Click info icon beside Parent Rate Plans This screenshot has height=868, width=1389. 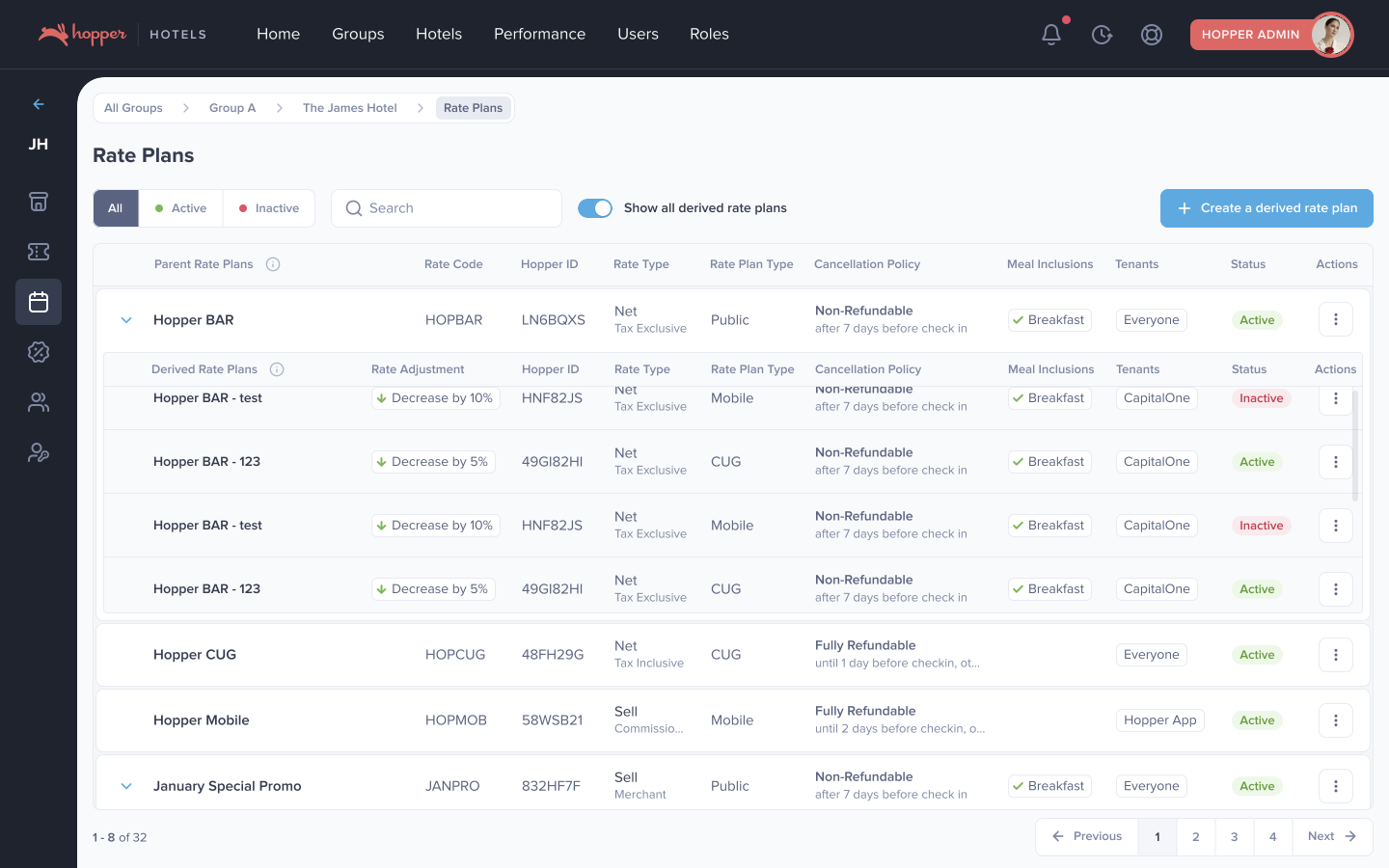273,264
